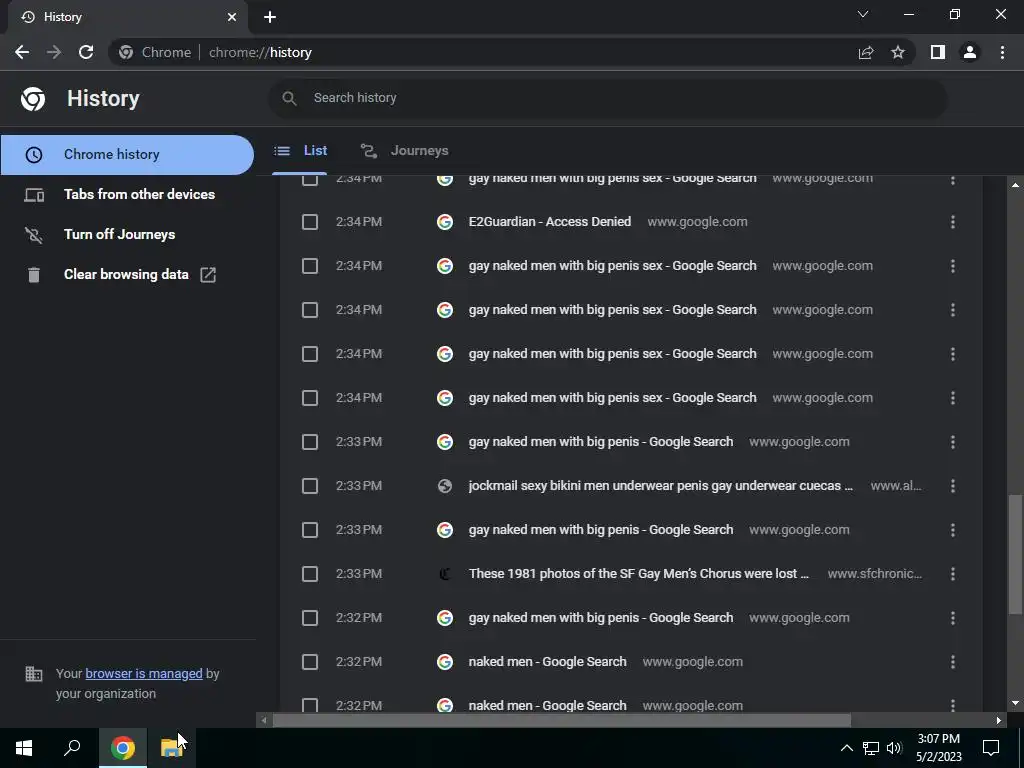Screen dimensions: 1024x768
Task: Open the volume control in system tray
Action: (894, 748)
